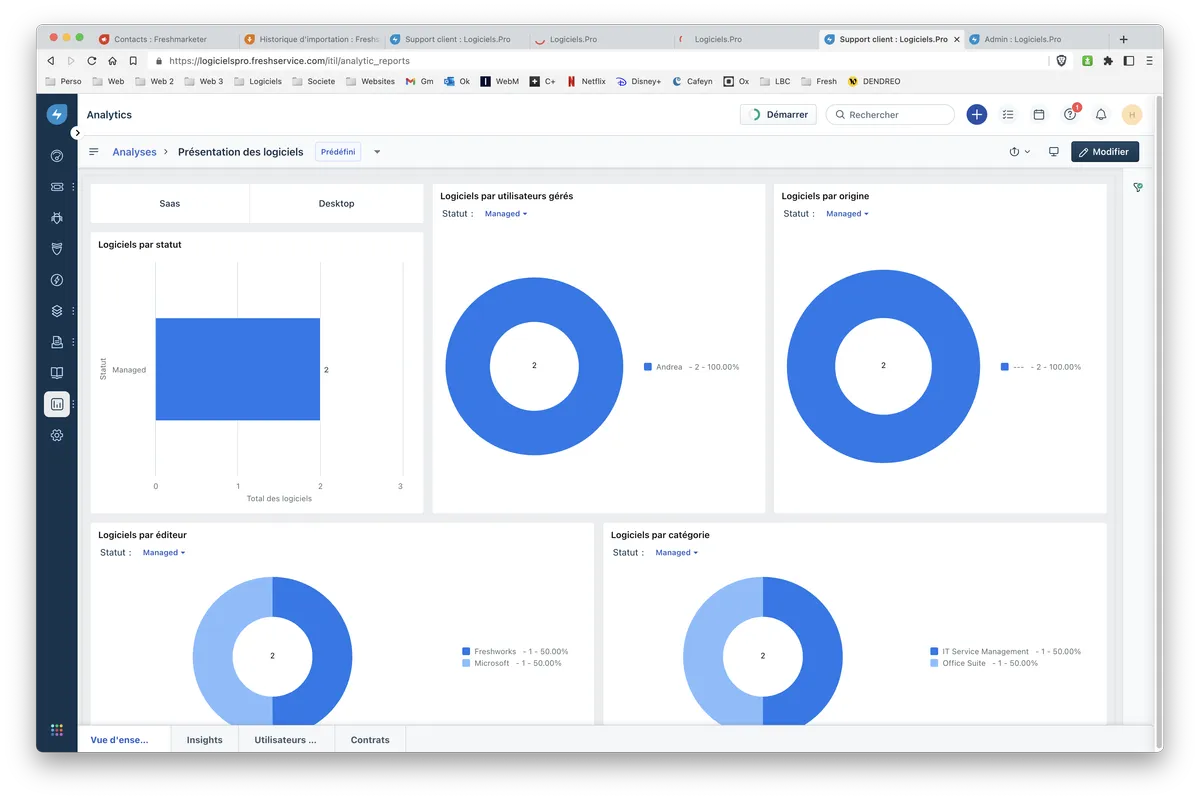Viewport: 1200px width, 800px height.
Task: Open the user avatar H menu
Action: pos(1132,115)
